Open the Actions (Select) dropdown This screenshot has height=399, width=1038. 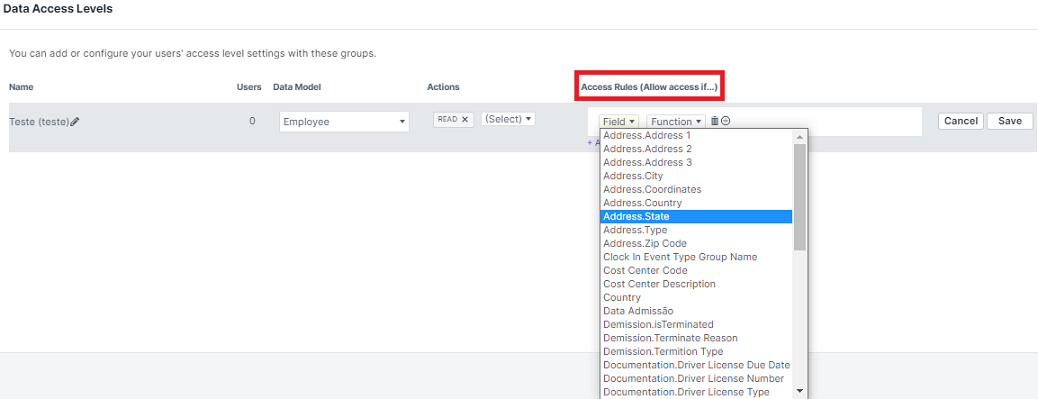[x=508, y=119]
